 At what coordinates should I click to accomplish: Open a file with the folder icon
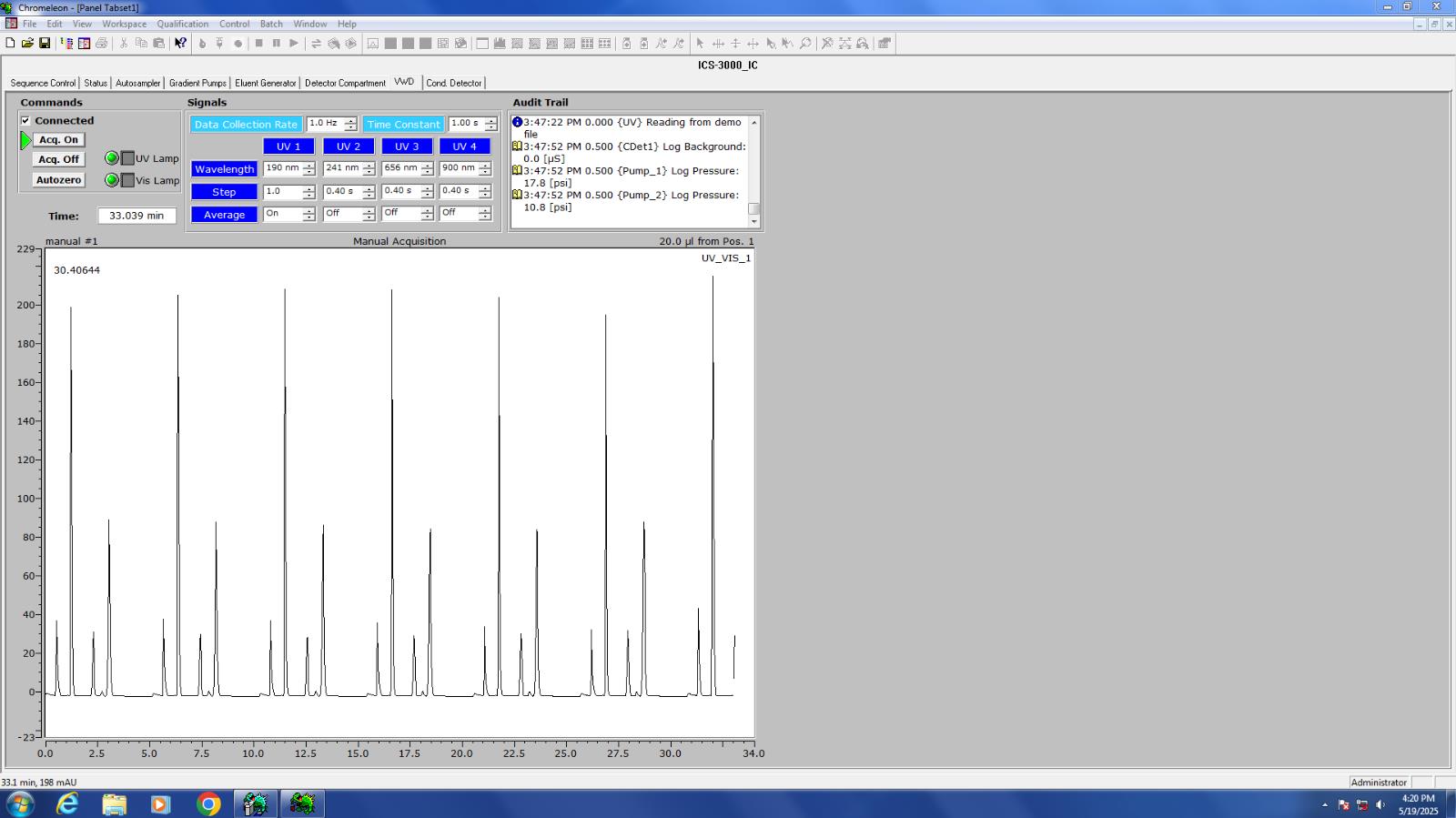pos(27,43)
